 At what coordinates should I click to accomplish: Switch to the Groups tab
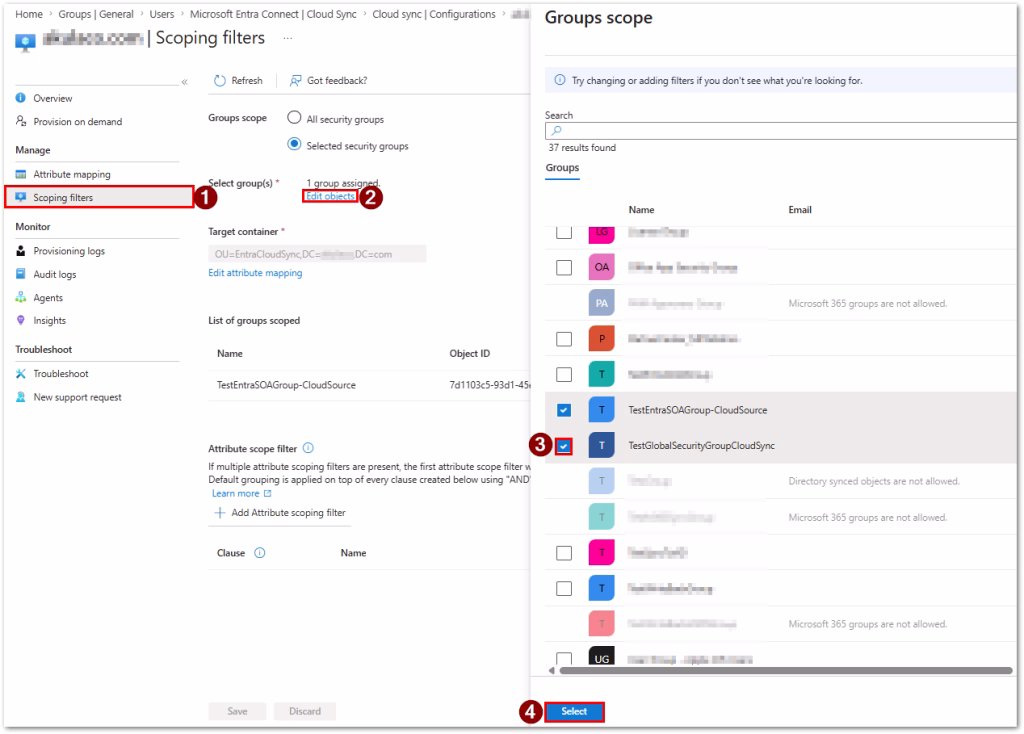pos(562,168)
